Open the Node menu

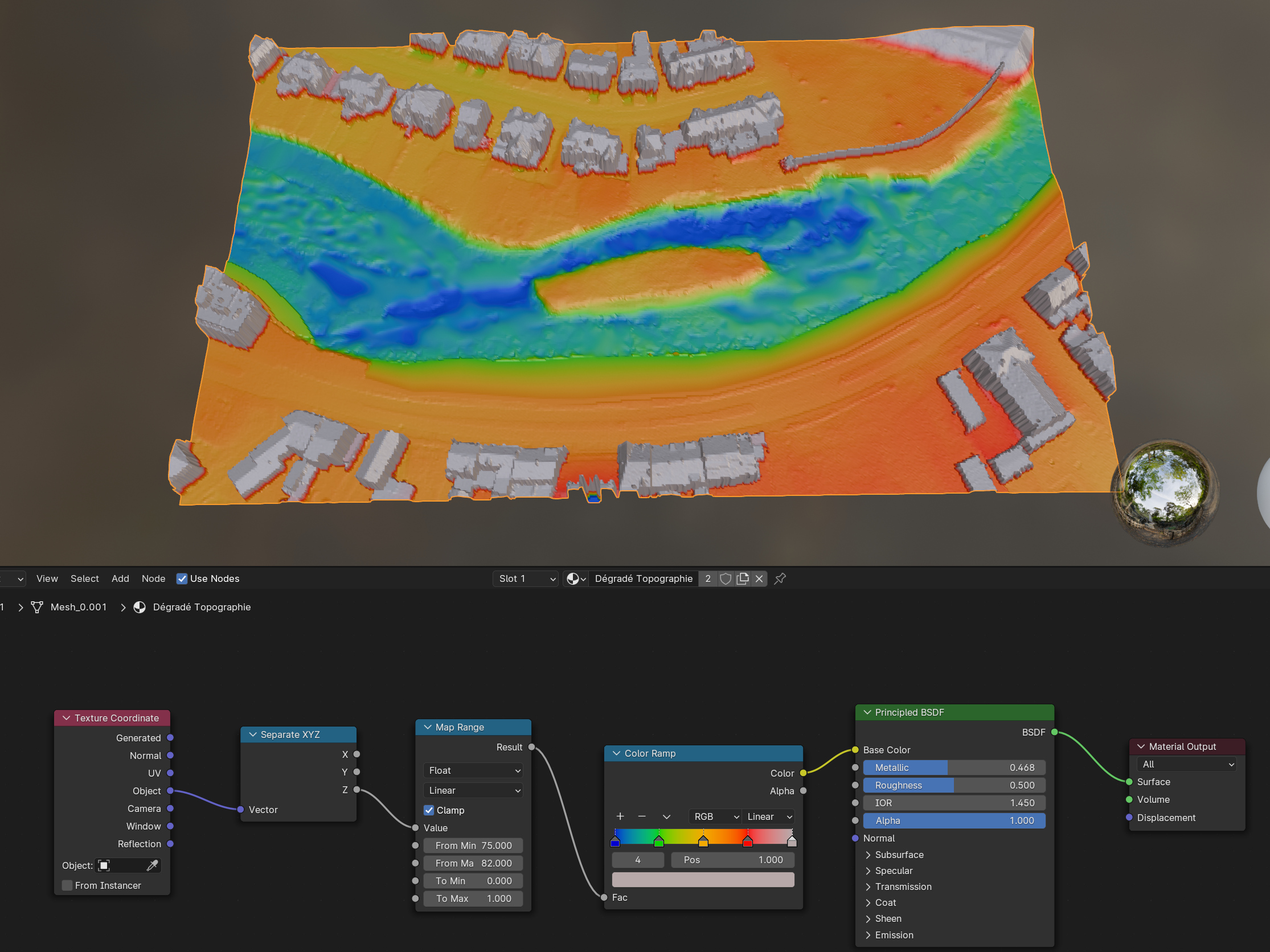[153, 578]
